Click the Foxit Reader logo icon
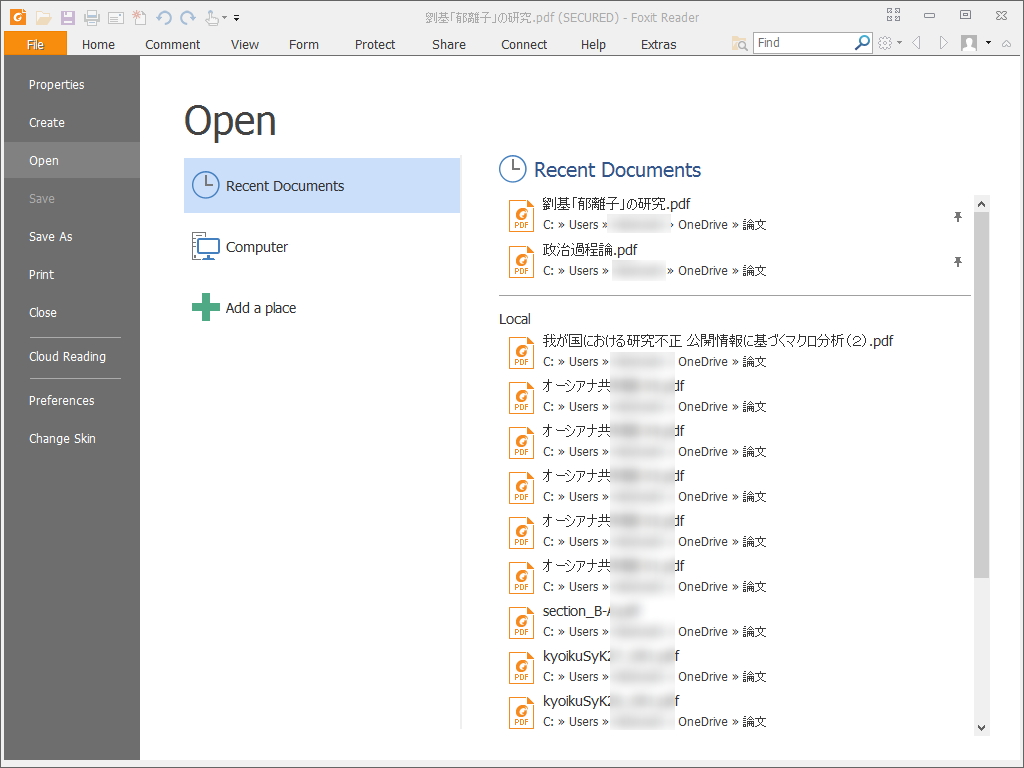This screenshot has height=768, width=1024. click(x=18, y=17)
